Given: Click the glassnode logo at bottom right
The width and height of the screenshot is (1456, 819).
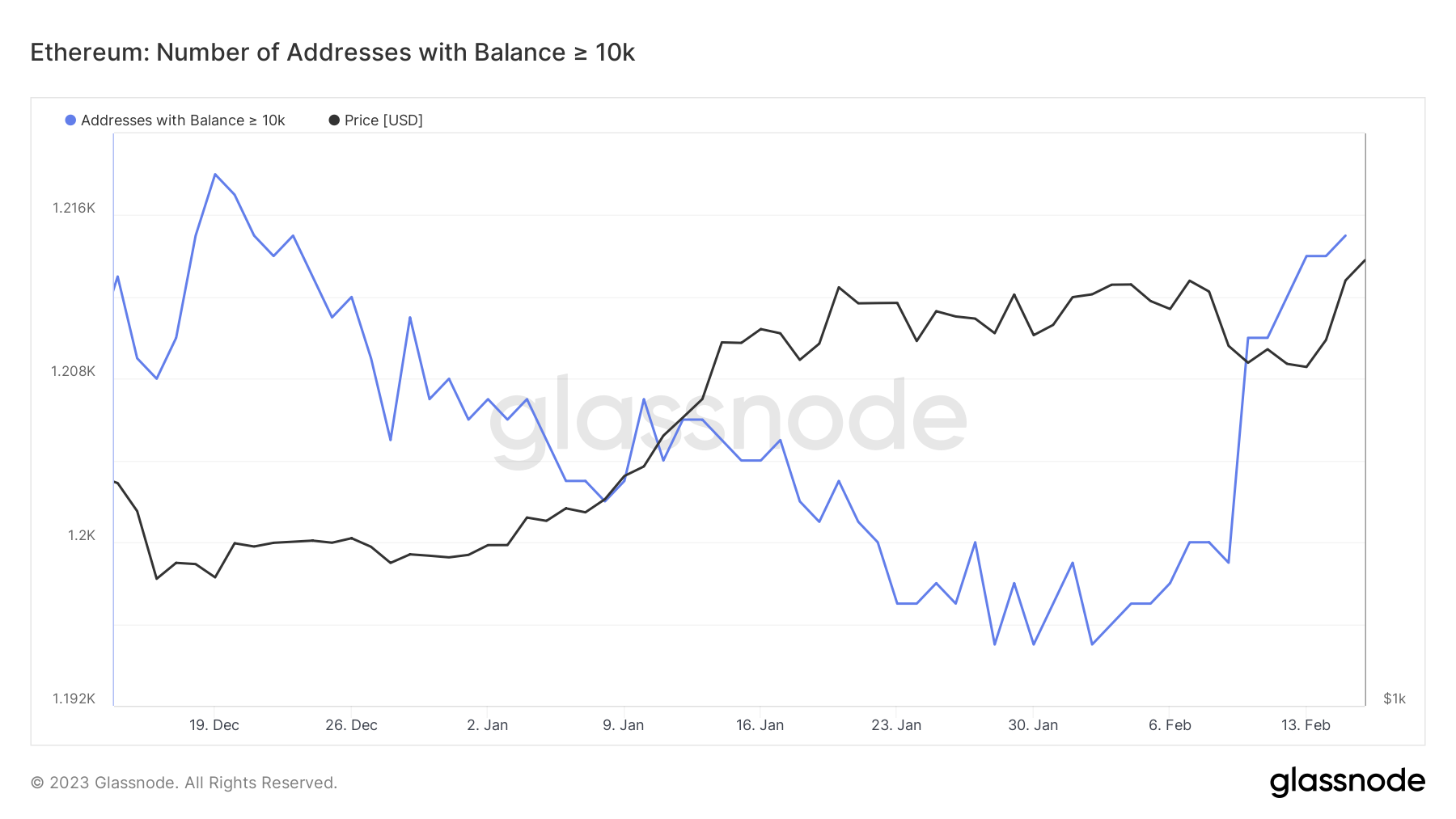Looking at the screenshot, I should tap(1347, 782).
